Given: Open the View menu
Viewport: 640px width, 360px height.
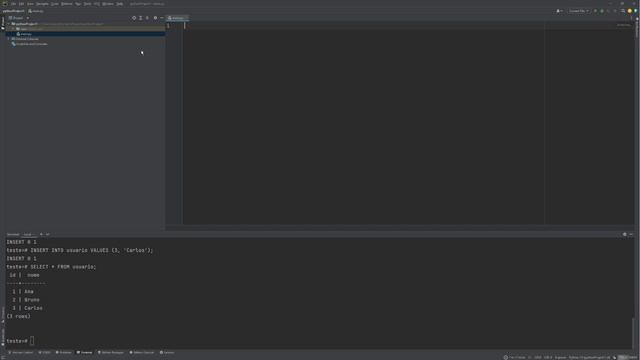Looking at the screenshot, I should (30, 4).
